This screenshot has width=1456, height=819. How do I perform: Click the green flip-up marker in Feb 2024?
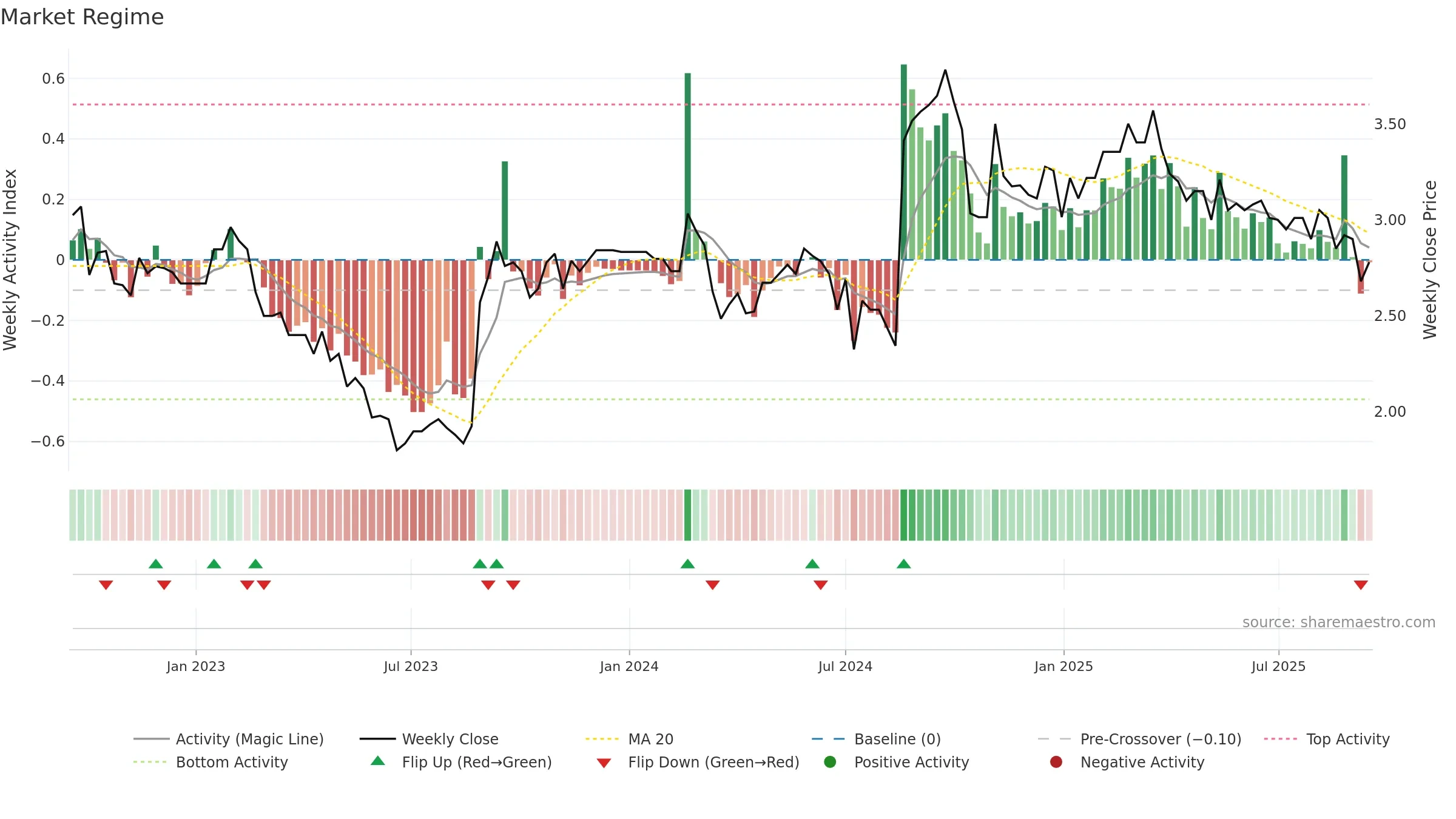(x=687, y=564)
